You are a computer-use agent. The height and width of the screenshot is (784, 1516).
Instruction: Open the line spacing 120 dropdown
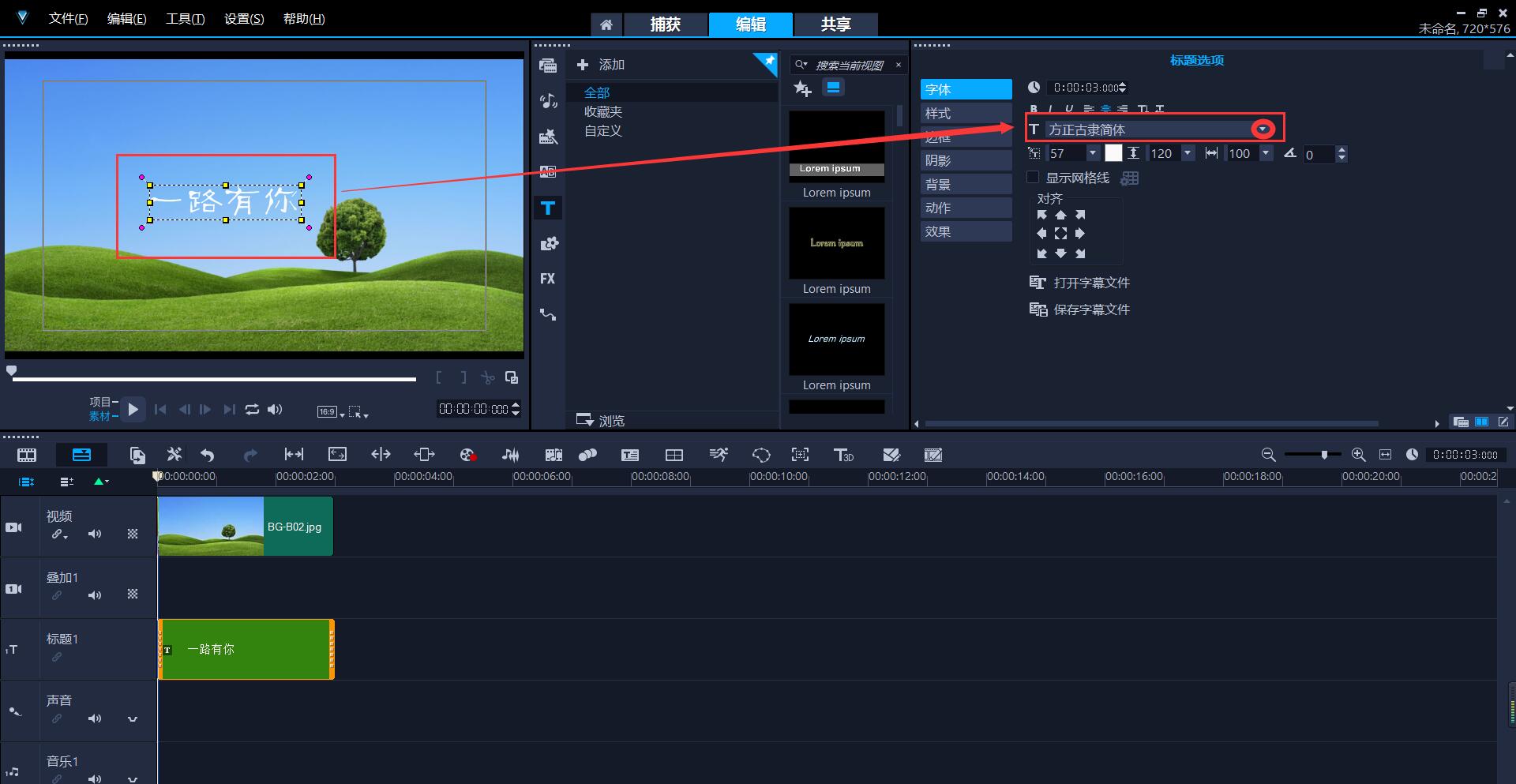click(1188, 153)
